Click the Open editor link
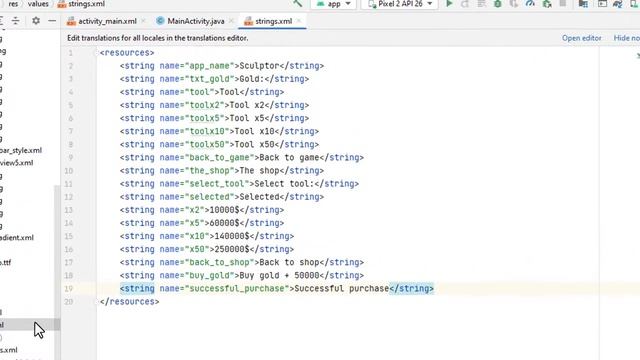This screenshot has width=640, height=360. point(581,38)
